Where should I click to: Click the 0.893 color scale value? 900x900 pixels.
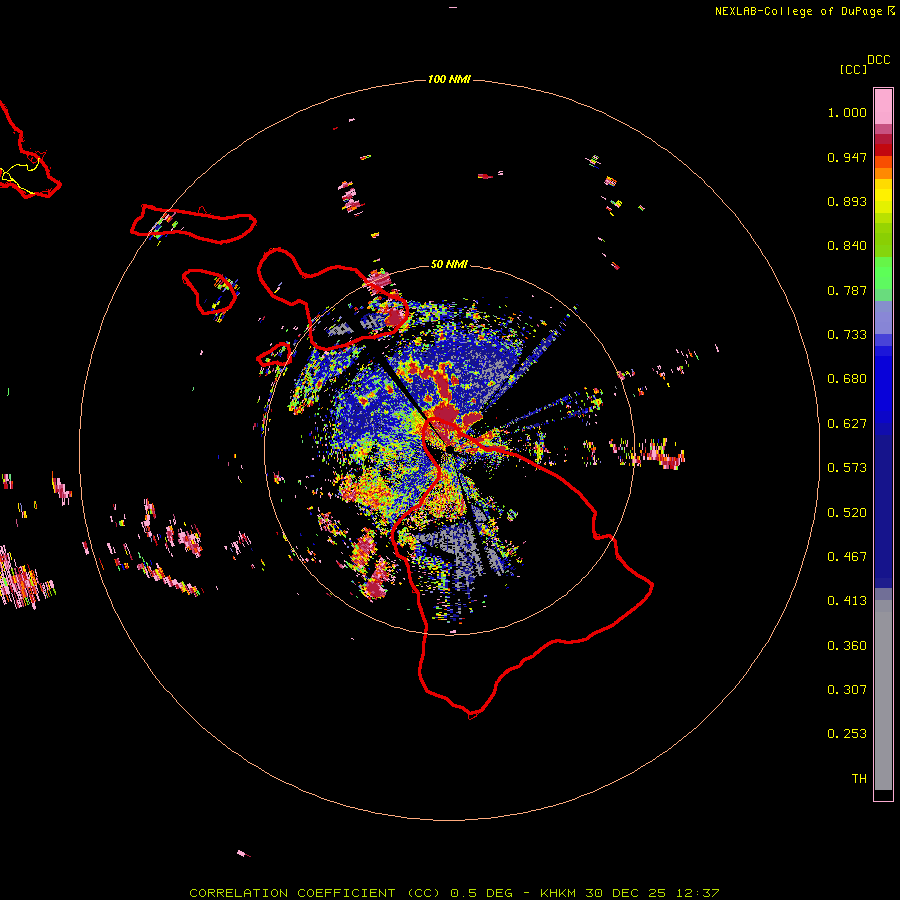pyautogui.click(x=847, y=201)
